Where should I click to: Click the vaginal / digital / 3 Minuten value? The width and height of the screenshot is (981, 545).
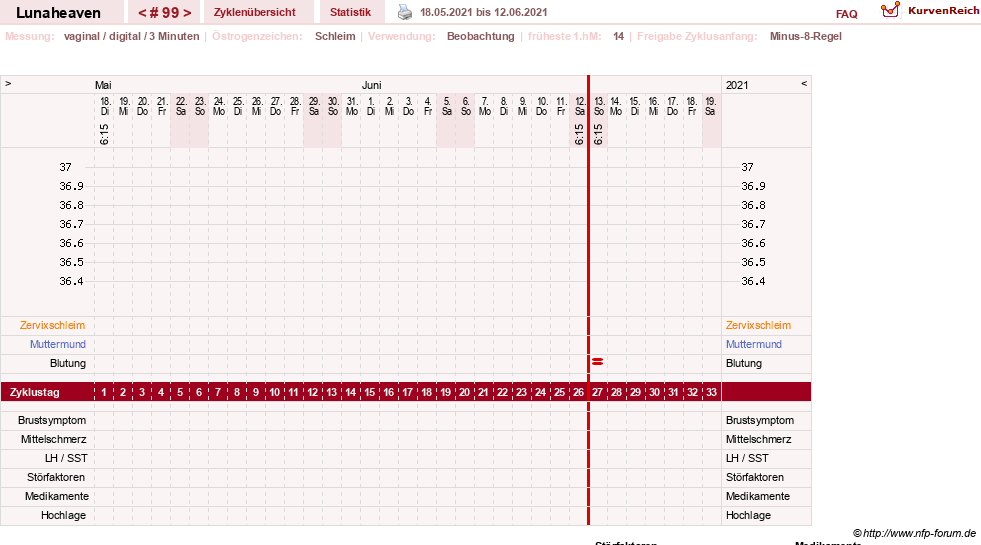click(x=131, y=36)
